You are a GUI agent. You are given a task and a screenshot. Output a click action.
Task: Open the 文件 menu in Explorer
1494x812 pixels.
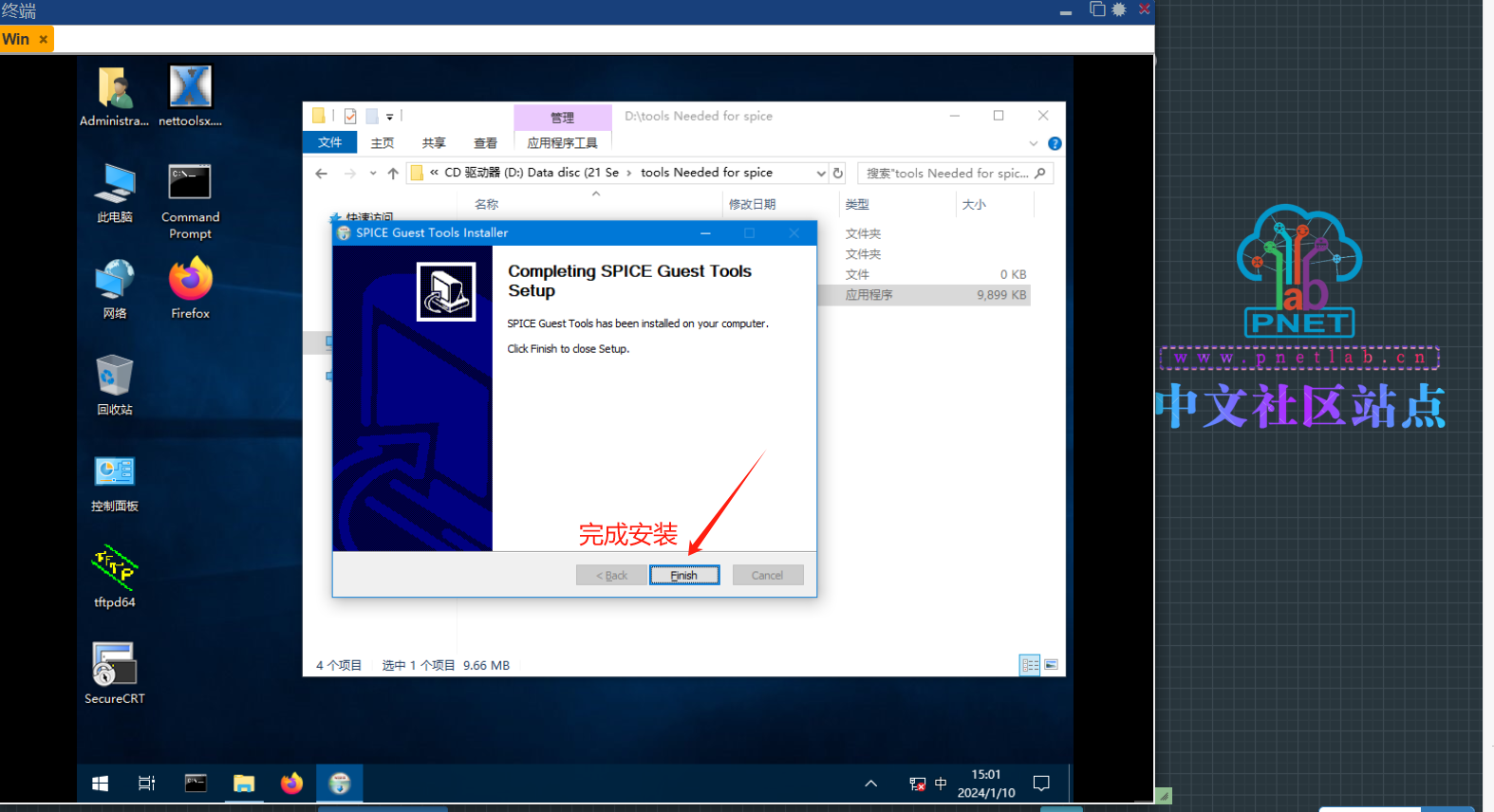pos(329,142)
